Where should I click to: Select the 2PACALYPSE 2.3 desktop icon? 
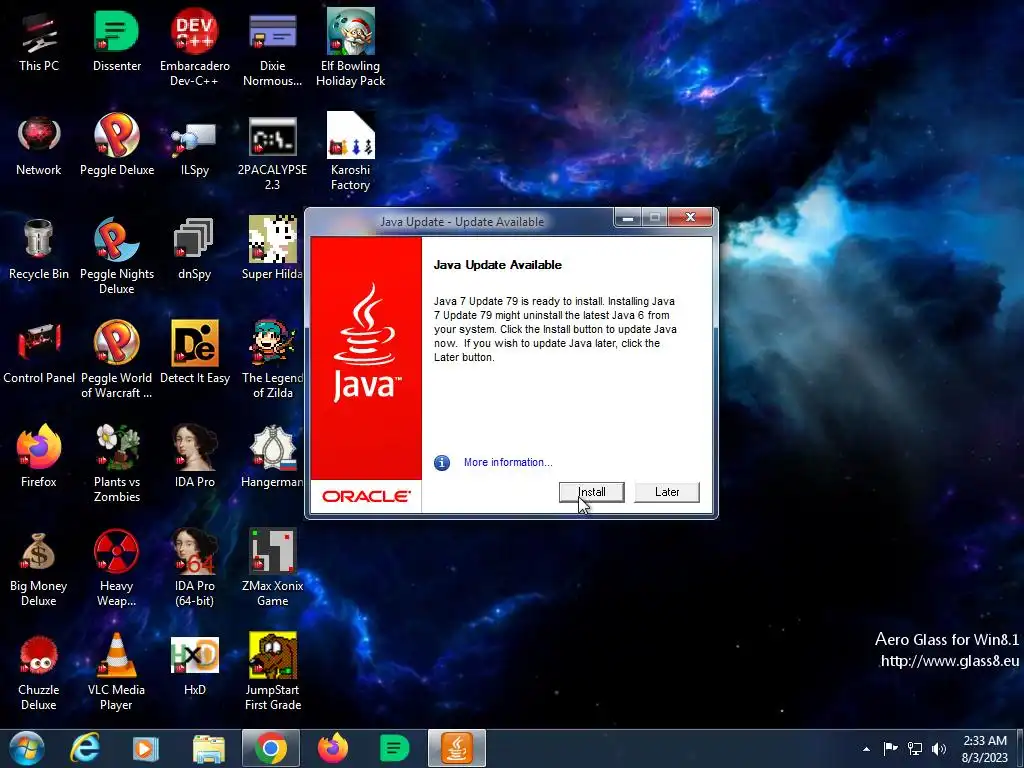[272, 153]
